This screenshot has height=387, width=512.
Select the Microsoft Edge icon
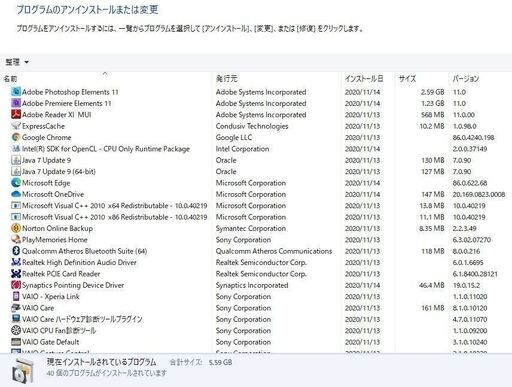pos(16,183)
